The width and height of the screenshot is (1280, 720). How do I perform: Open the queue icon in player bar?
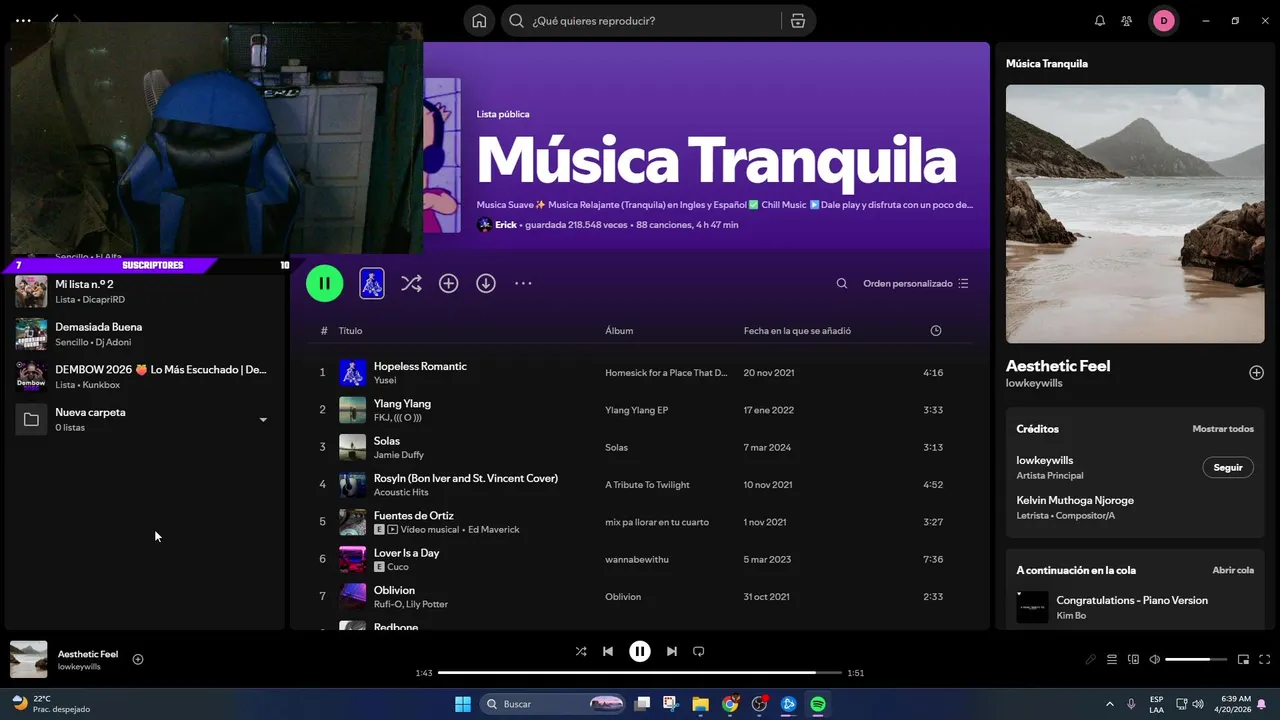coord(1112,659)
